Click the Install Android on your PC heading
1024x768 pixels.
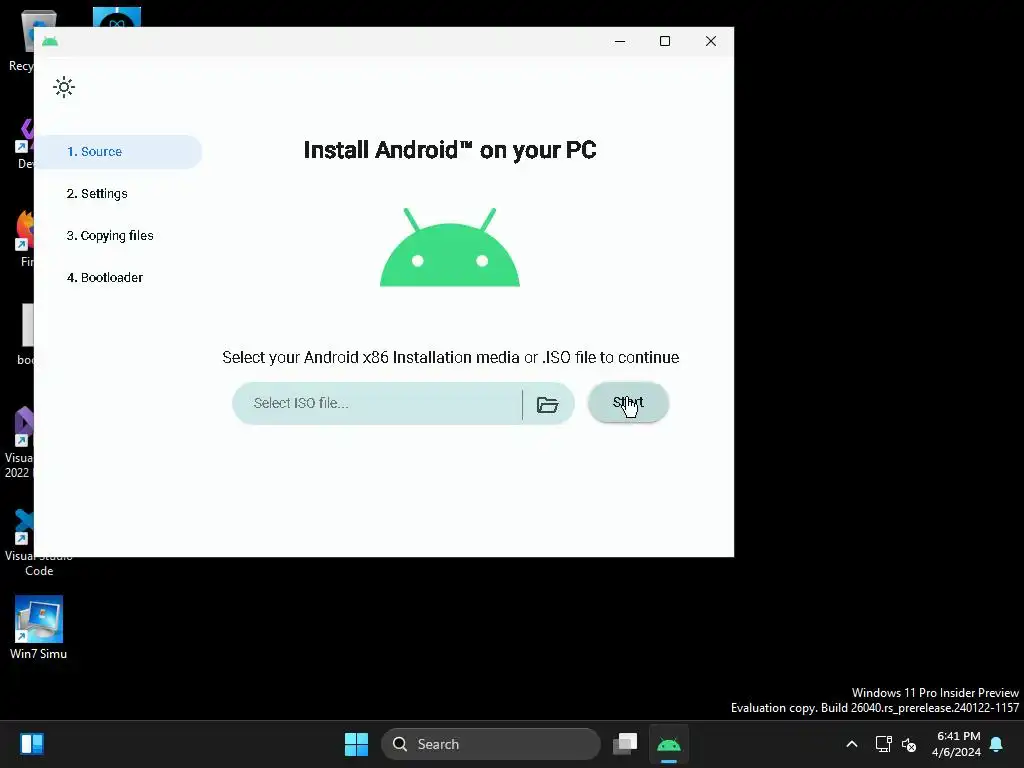point(450,150)
